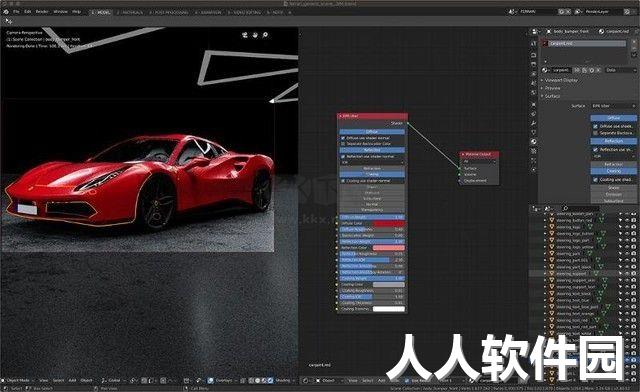Adjust the Diffuse Weight slider
The width and height of the screenshot is (640, 392).
click(372, 217)
